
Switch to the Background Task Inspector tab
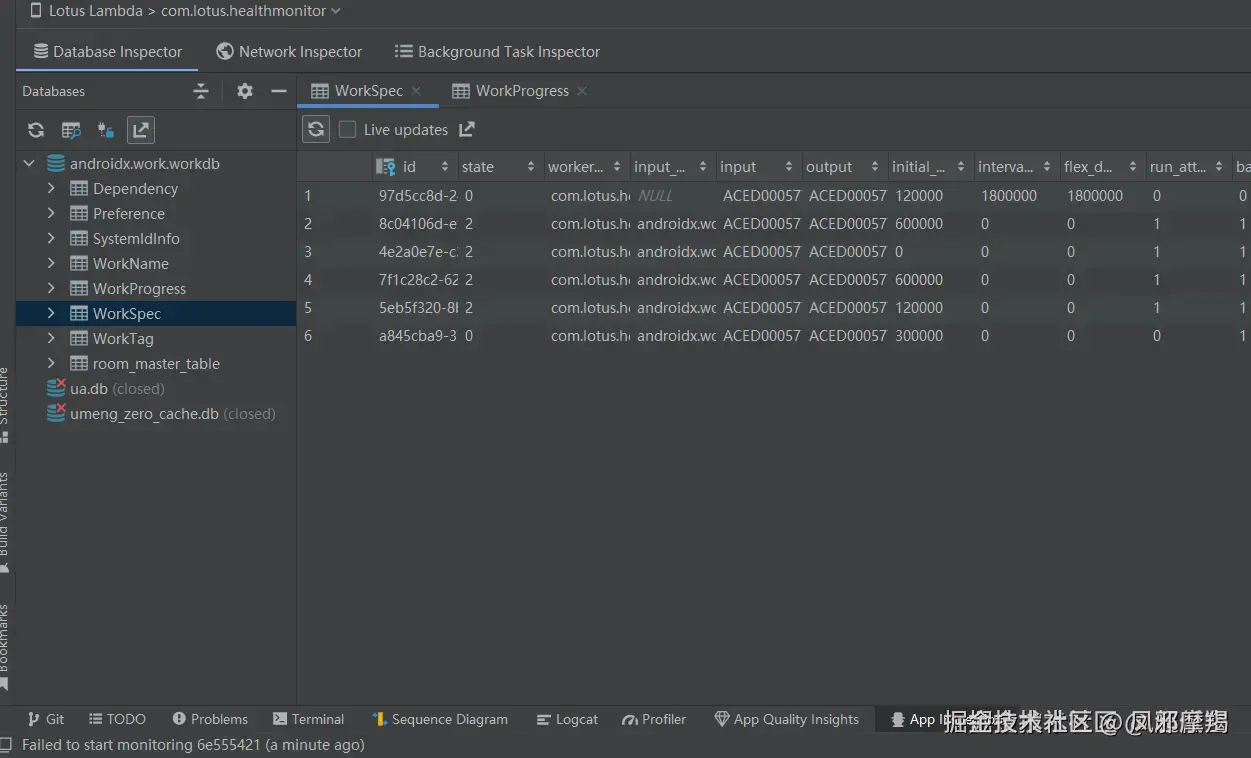click(497, 52)
